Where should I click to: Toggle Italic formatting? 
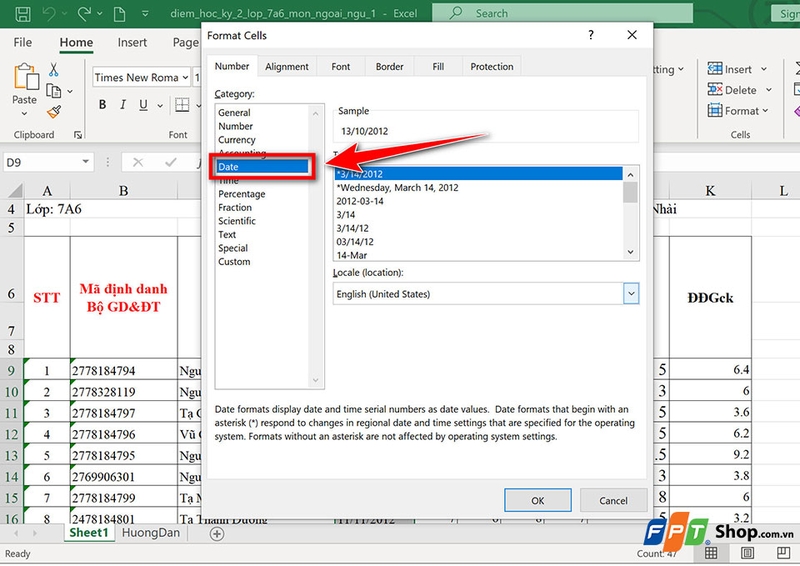(122, 105)
